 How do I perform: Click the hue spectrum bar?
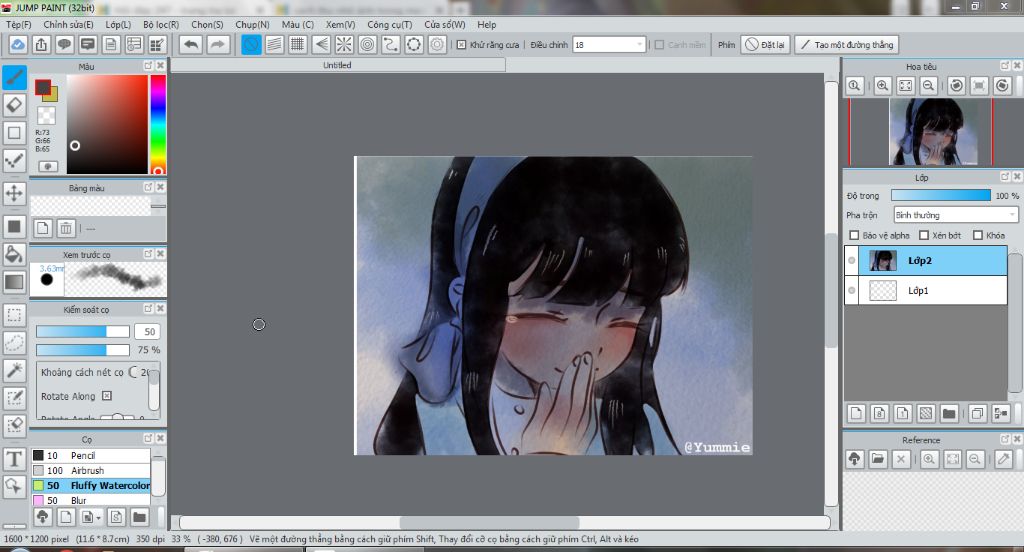158,124
